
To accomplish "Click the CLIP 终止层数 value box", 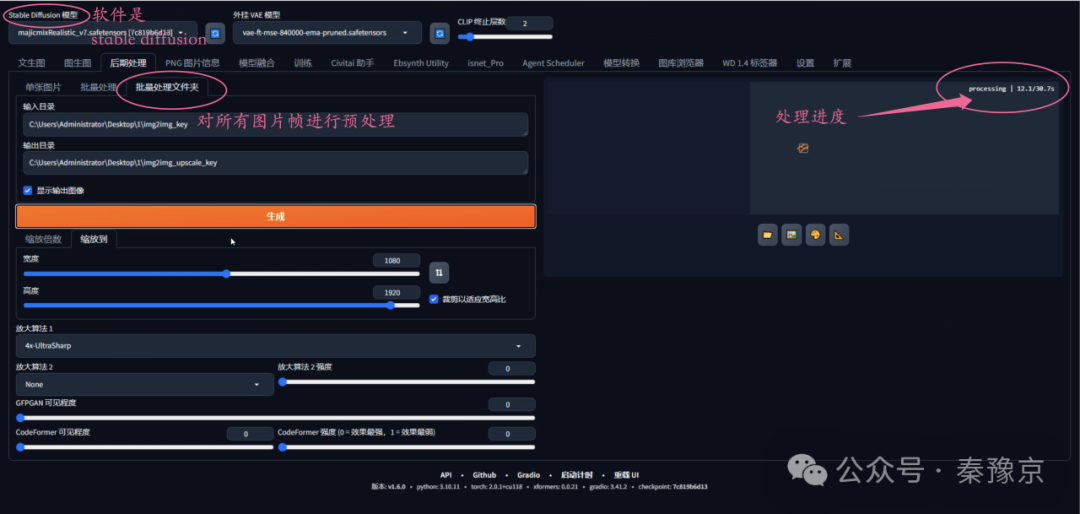I will tap(530, 23).
